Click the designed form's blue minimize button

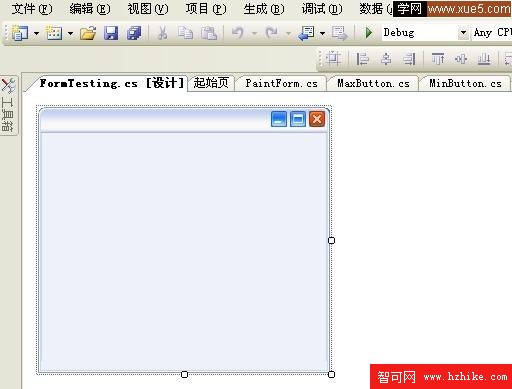pyautogui.click(x=279, y=119)
